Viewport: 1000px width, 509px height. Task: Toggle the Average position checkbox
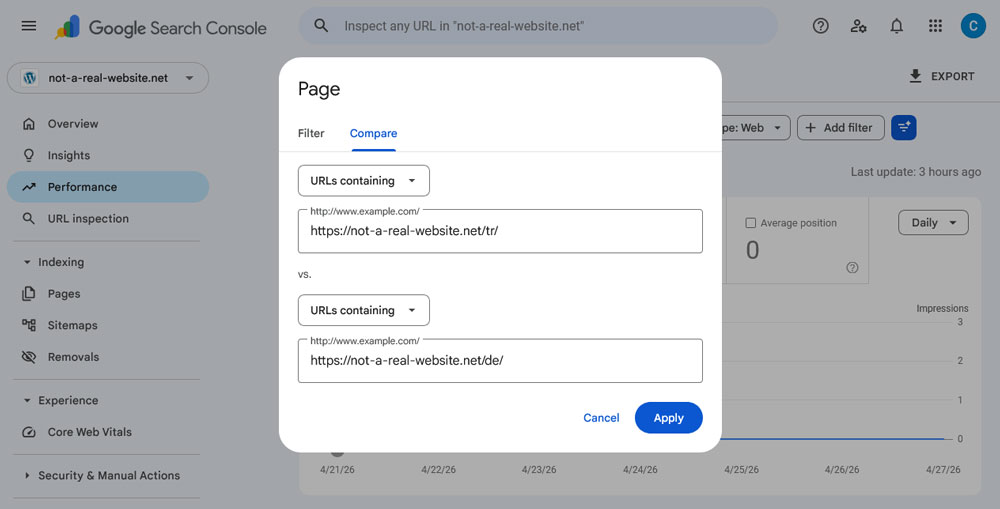pyautogui.click(x=751, y=223)
